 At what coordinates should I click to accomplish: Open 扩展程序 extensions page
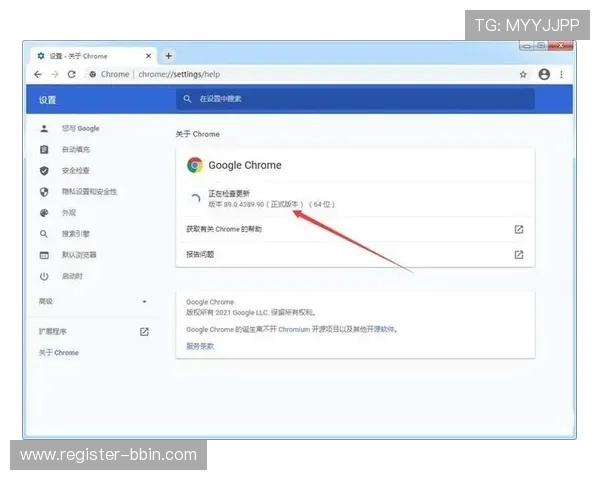[53, 331]
